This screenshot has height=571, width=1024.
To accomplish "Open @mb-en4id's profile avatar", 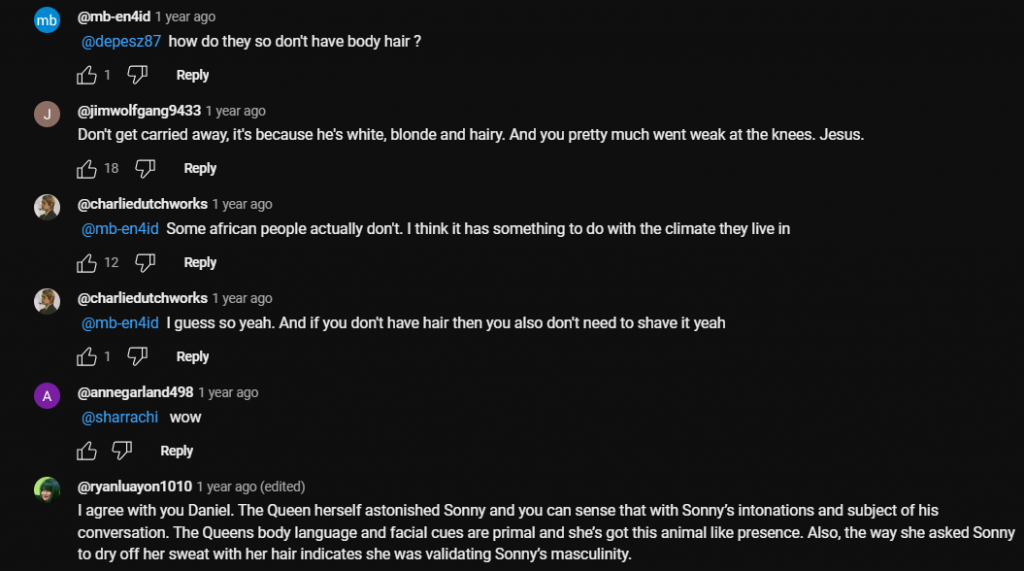I will click(x=47, y=19).
